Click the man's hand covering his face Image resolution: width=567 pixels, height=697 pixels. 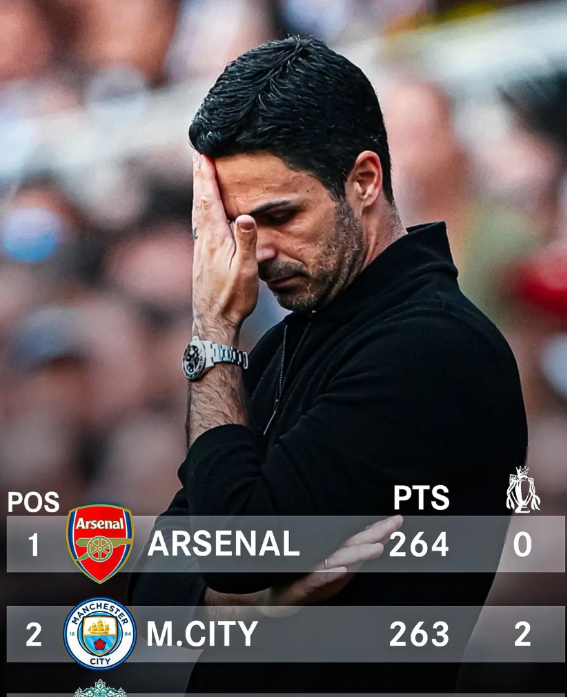tap(224, 244)
